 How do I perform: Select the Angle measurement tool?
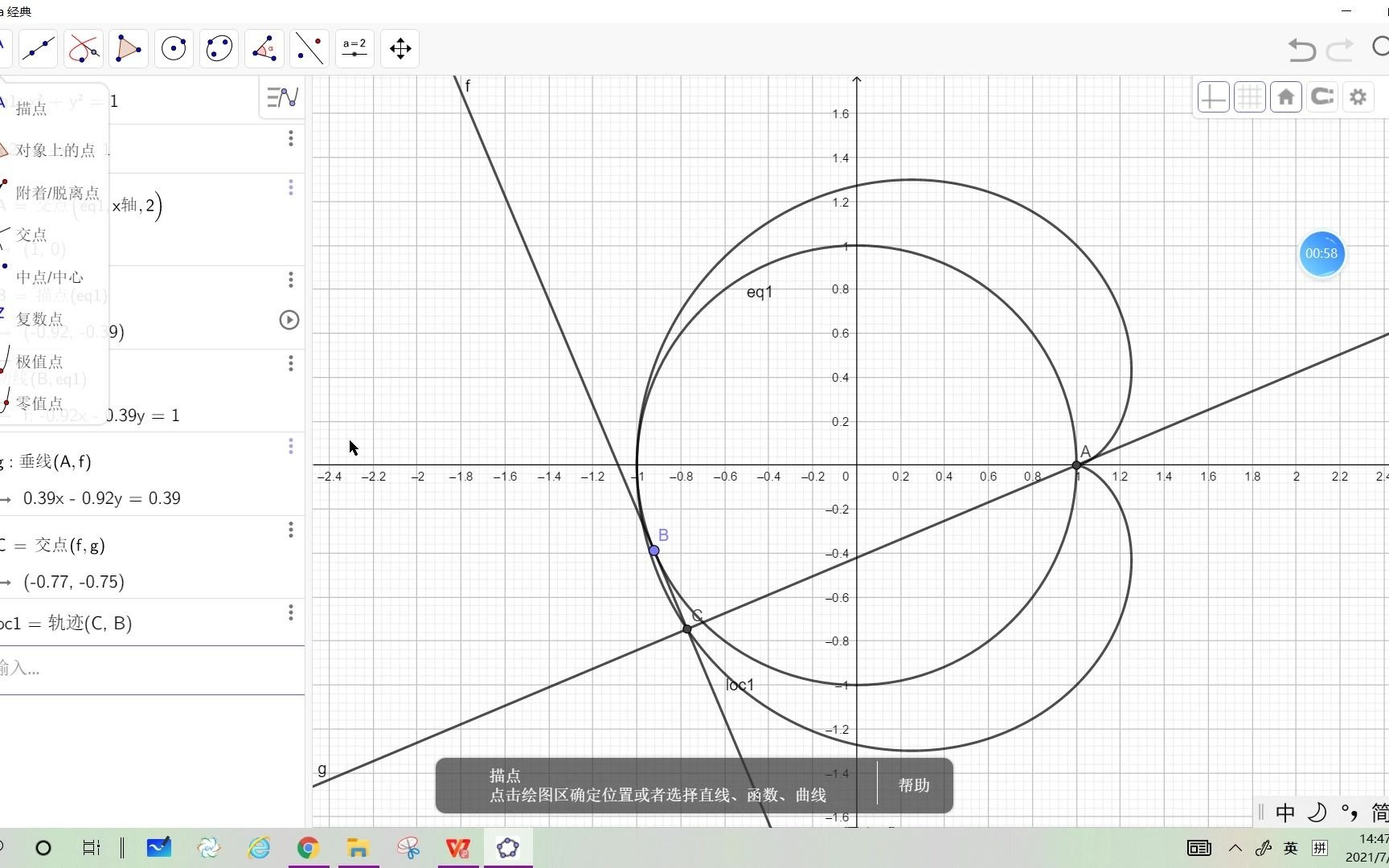(x=264, y=49)
